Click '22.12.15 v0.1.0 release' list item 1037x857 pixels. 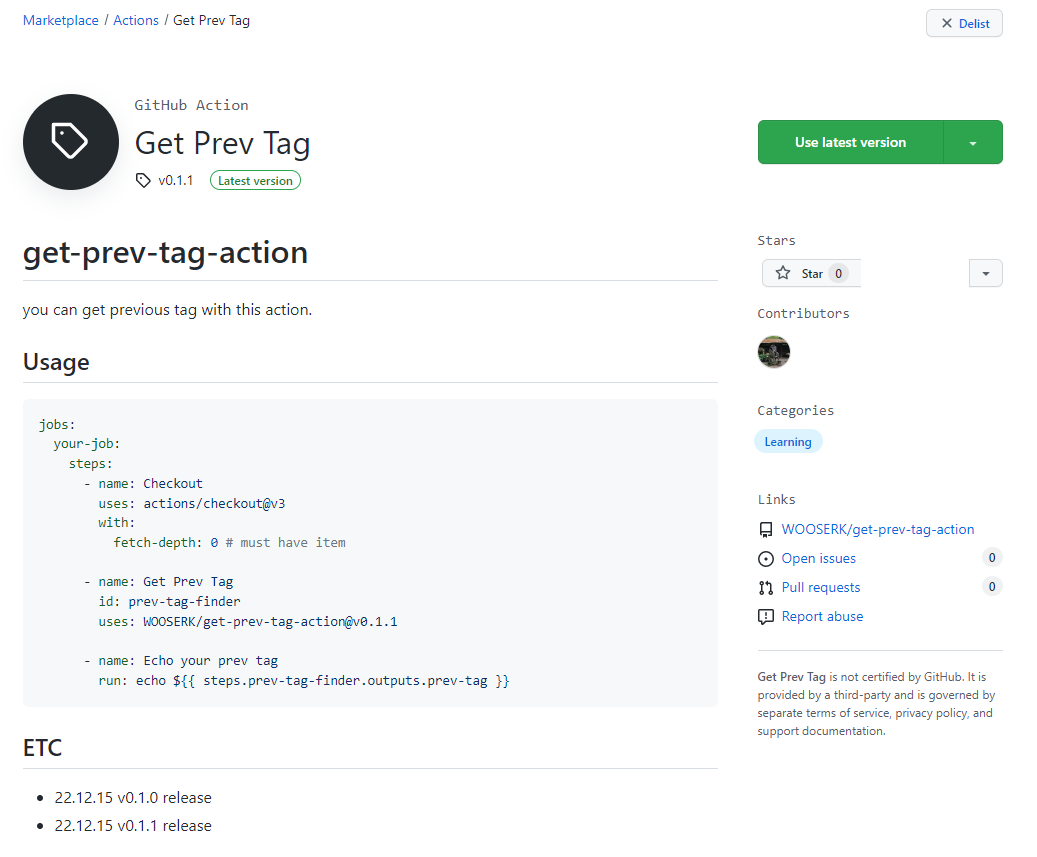pyautogui.click(x=133, y=798)
